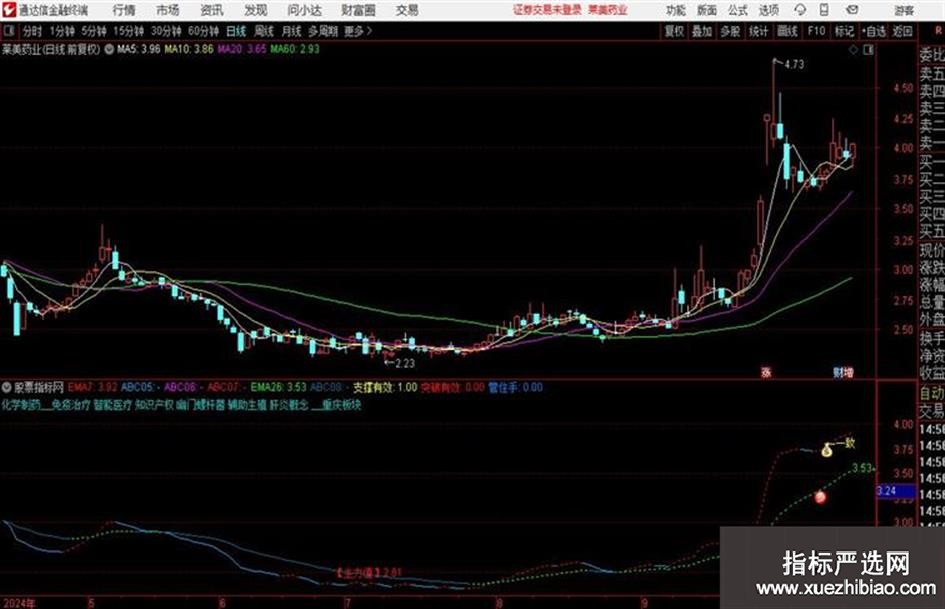Image resolution: width=945 pixels, height=609 pixels.
Task: Click the MA20: 3.65 indicator label
Action: (242, 49)
